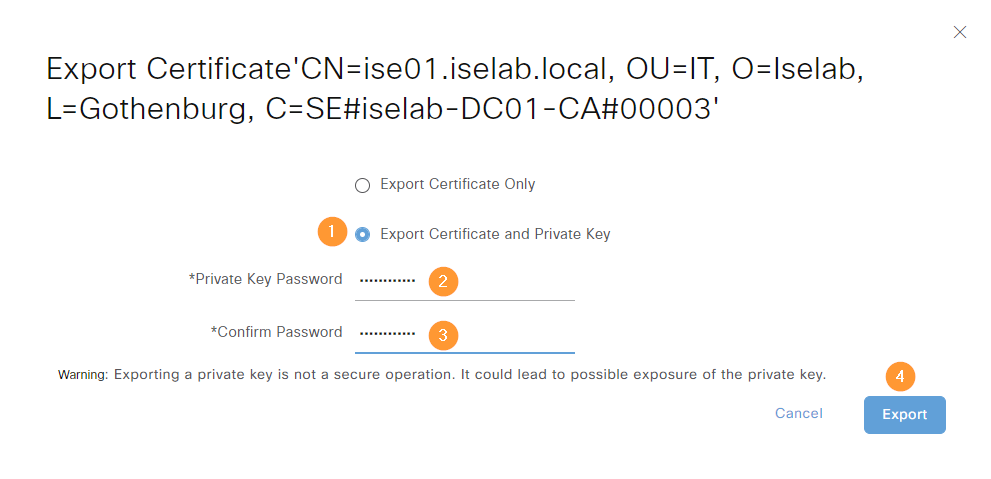Click the orange step 3 badge
This screenshot has height=479, width=991.
tap(443, 336)
